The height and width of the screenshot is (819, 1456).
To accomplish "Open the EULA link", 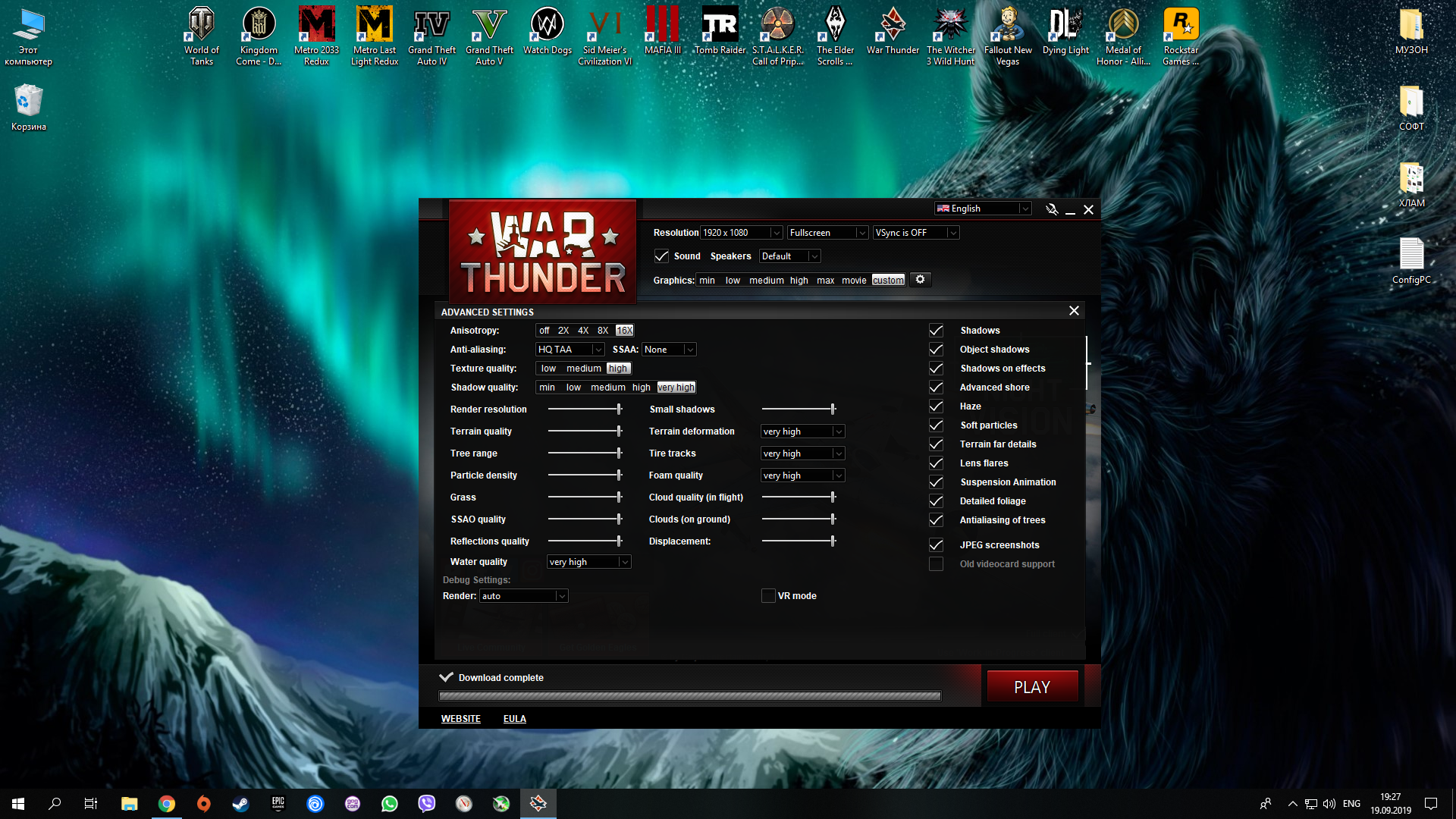I will pos(515,719).
